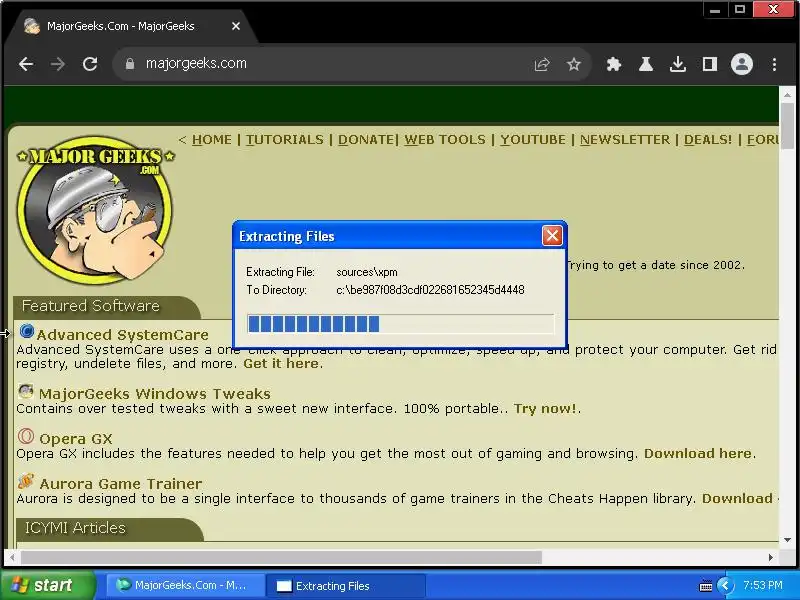Click the keyboard icon in system tray
Screen dimensions: 800x600
(x=706, y=586)
